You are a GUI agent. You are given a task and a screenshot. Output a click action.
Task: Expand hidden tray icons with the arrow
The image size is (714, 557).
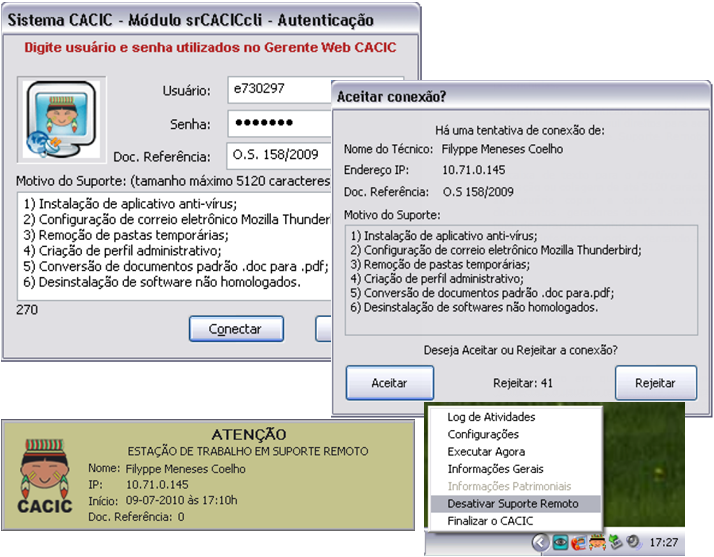tap(541, 542)
